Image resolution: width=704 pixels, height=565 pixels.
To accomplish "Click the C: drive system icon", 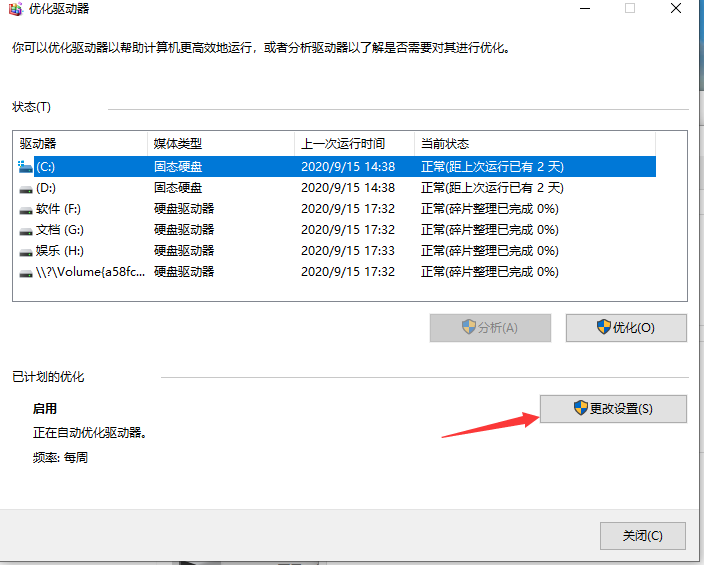I will click(x=26, y=167).
